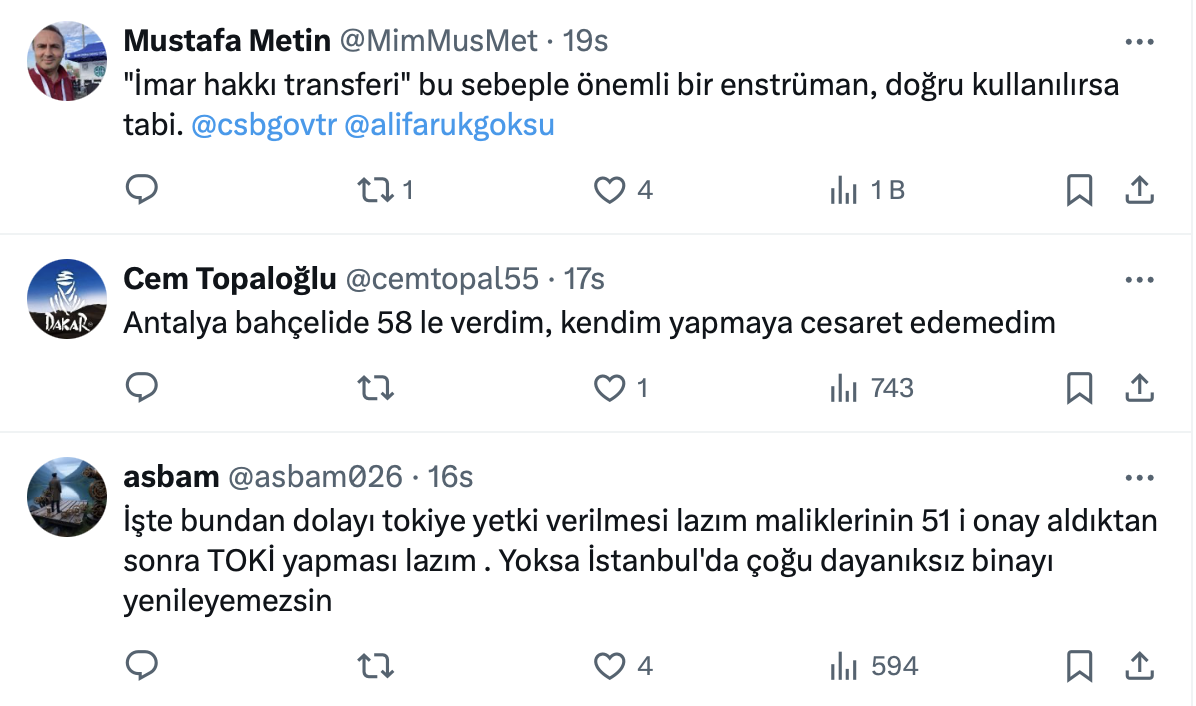Open the asbam profile name

pos(171,477)
